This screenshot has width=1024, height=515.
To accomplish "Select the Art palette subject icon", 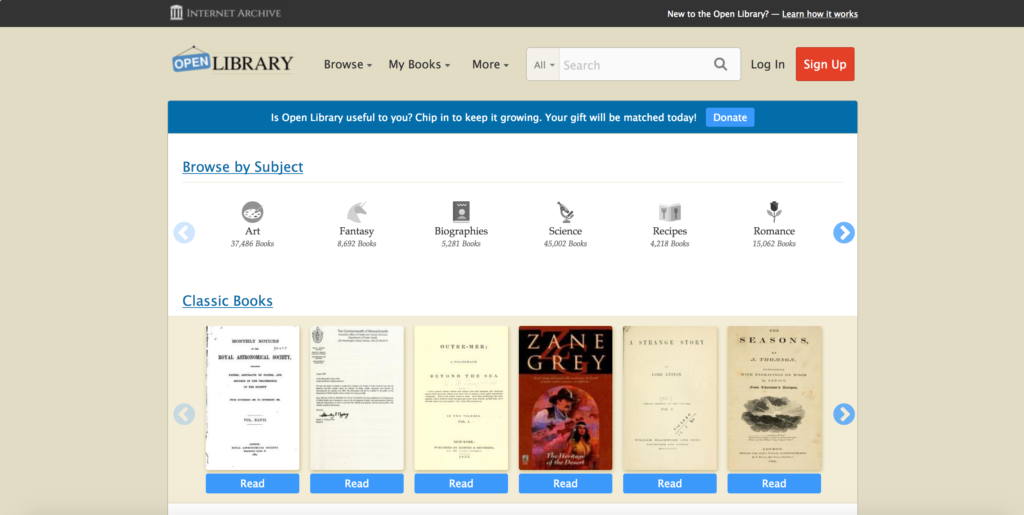I will [252, 212].
